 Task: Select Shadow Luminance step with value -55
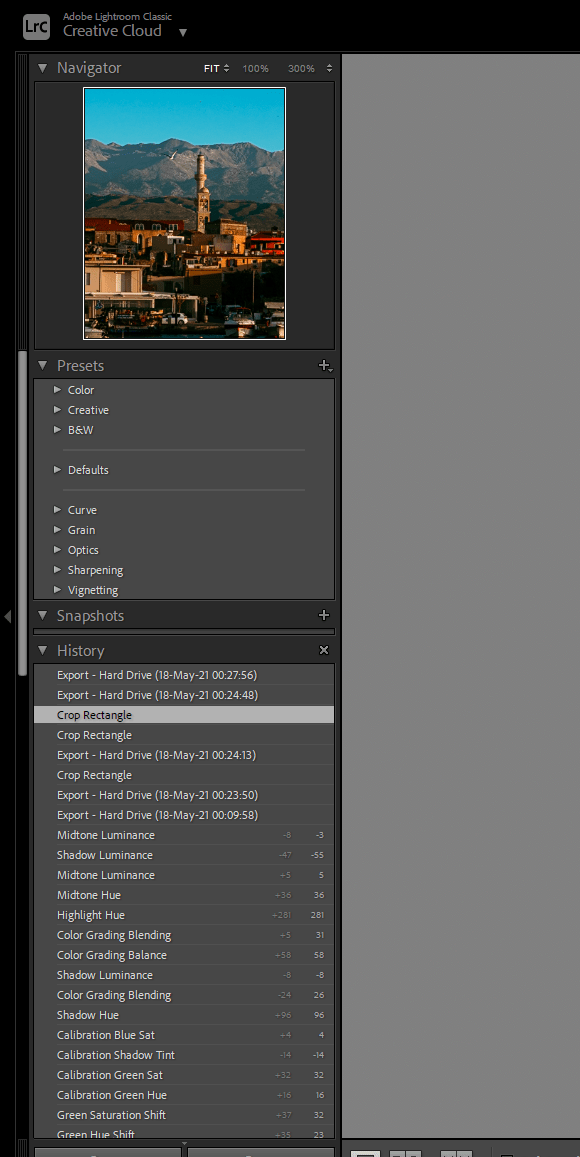click(184, 854)
